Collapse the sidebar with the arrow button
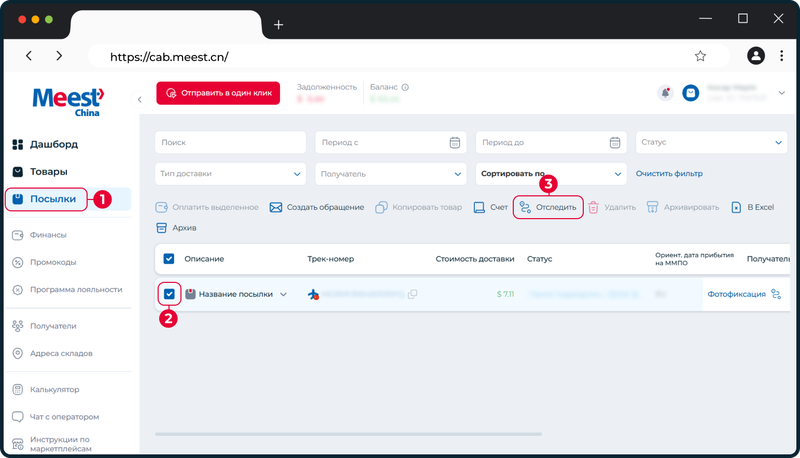This screenshot has height=458, width=800. point(140,99)
